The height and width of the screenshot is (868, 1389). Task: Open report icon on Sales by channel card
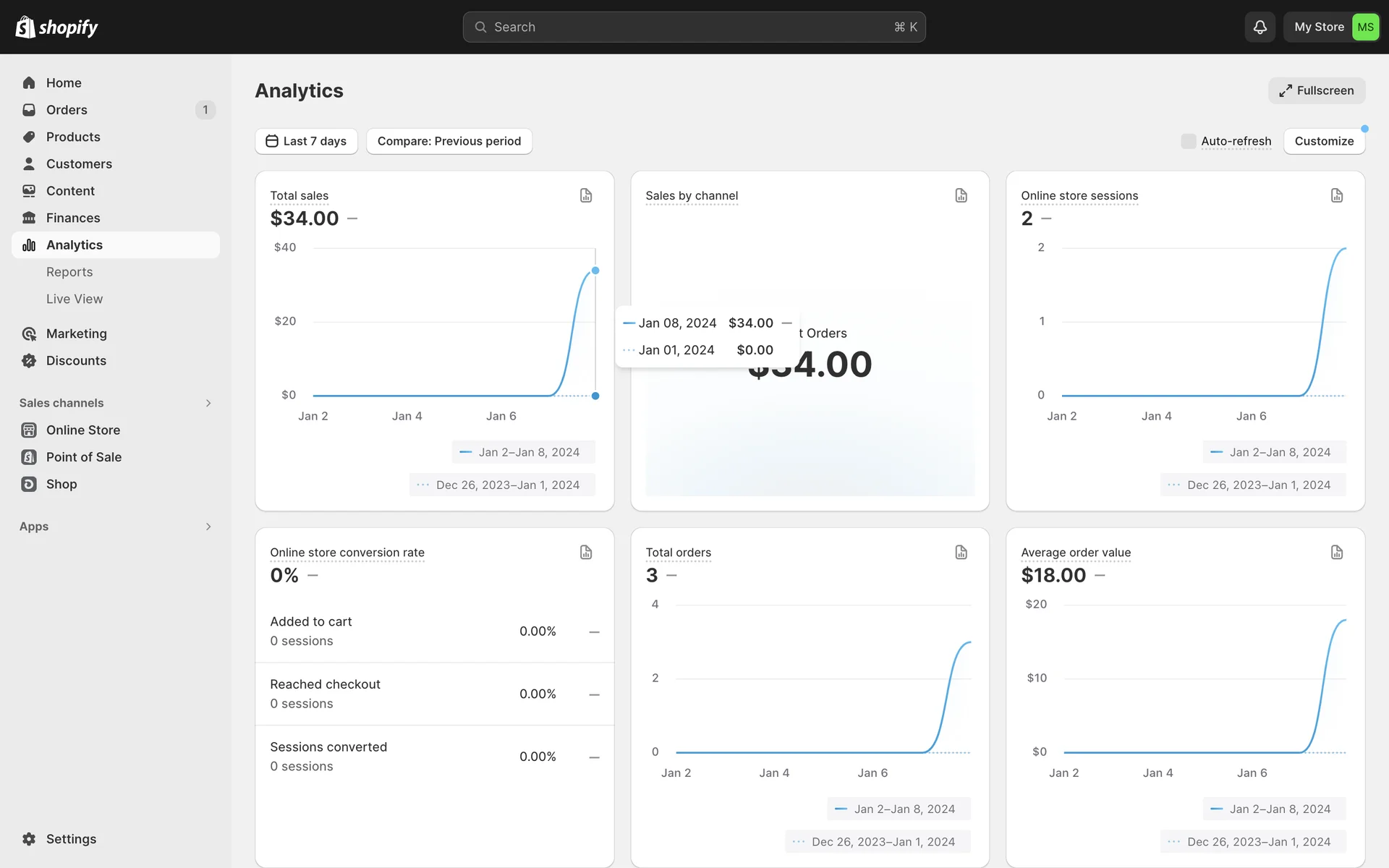961,195
